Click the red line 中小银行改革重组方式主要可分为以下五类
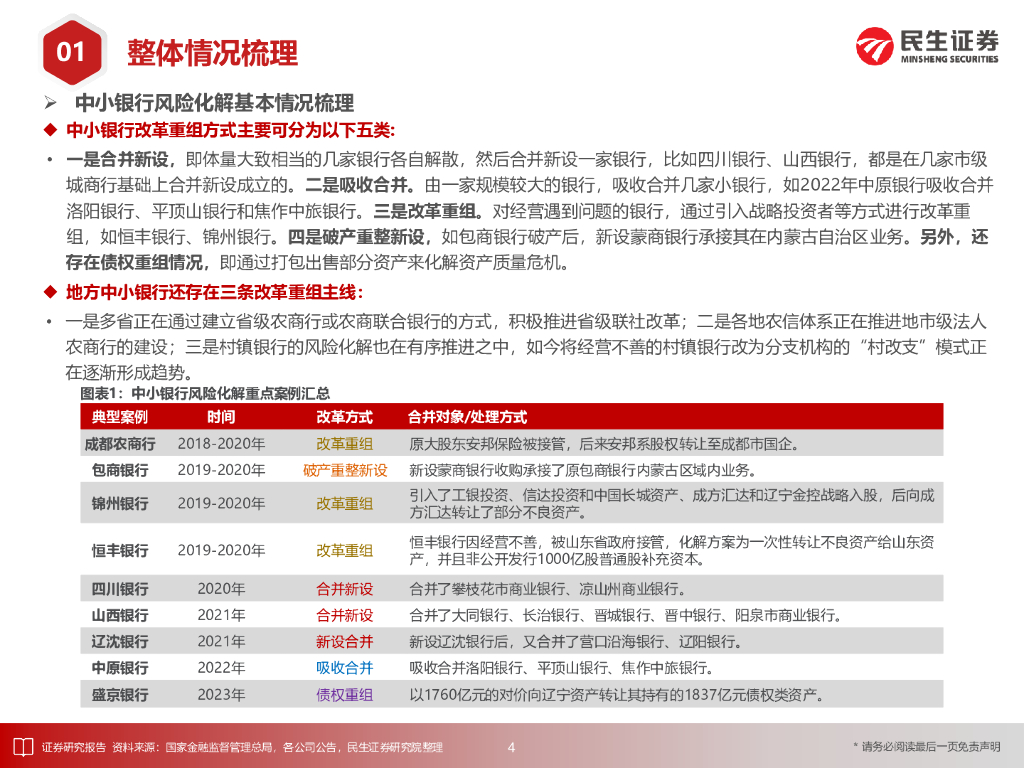This screenshot has height=768, width=1024. pos(231,130)
